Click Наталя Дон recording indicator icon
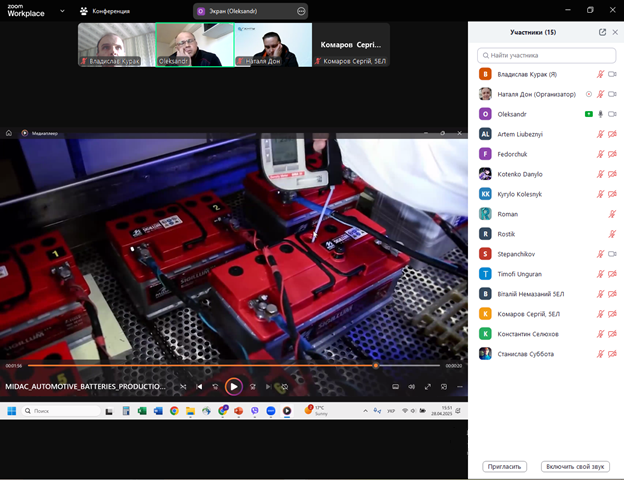Viewport: 625px width, 480px height. (589, 94)
